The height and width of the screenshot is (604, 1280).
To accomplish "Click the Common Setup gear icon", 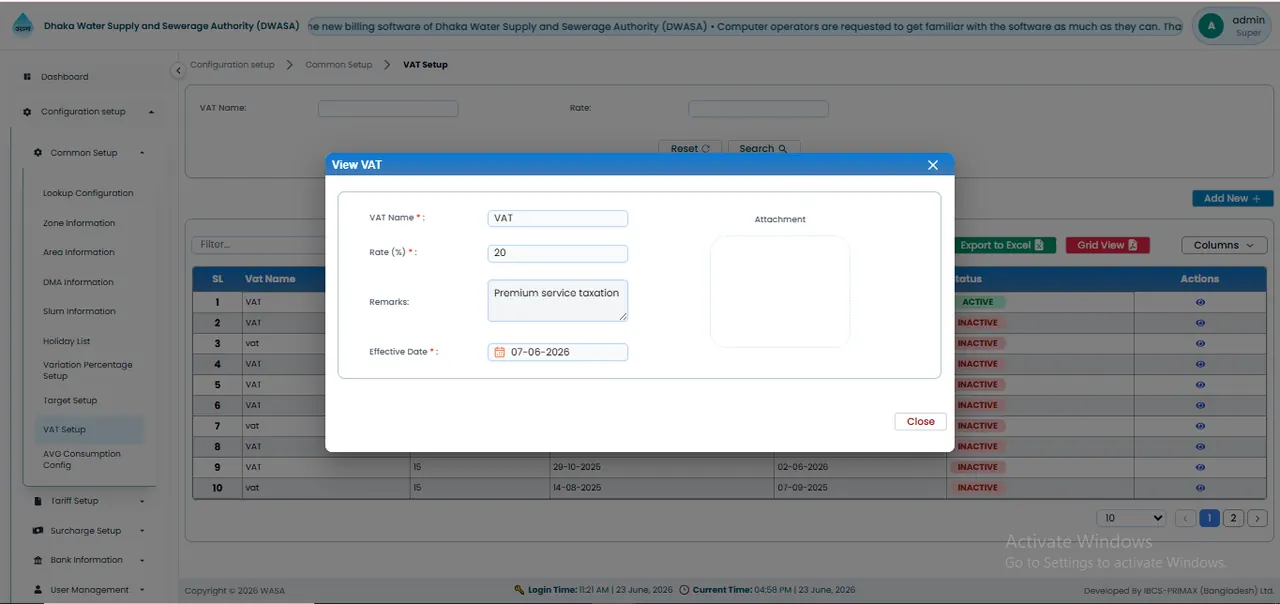I will (x=38, y=153).
